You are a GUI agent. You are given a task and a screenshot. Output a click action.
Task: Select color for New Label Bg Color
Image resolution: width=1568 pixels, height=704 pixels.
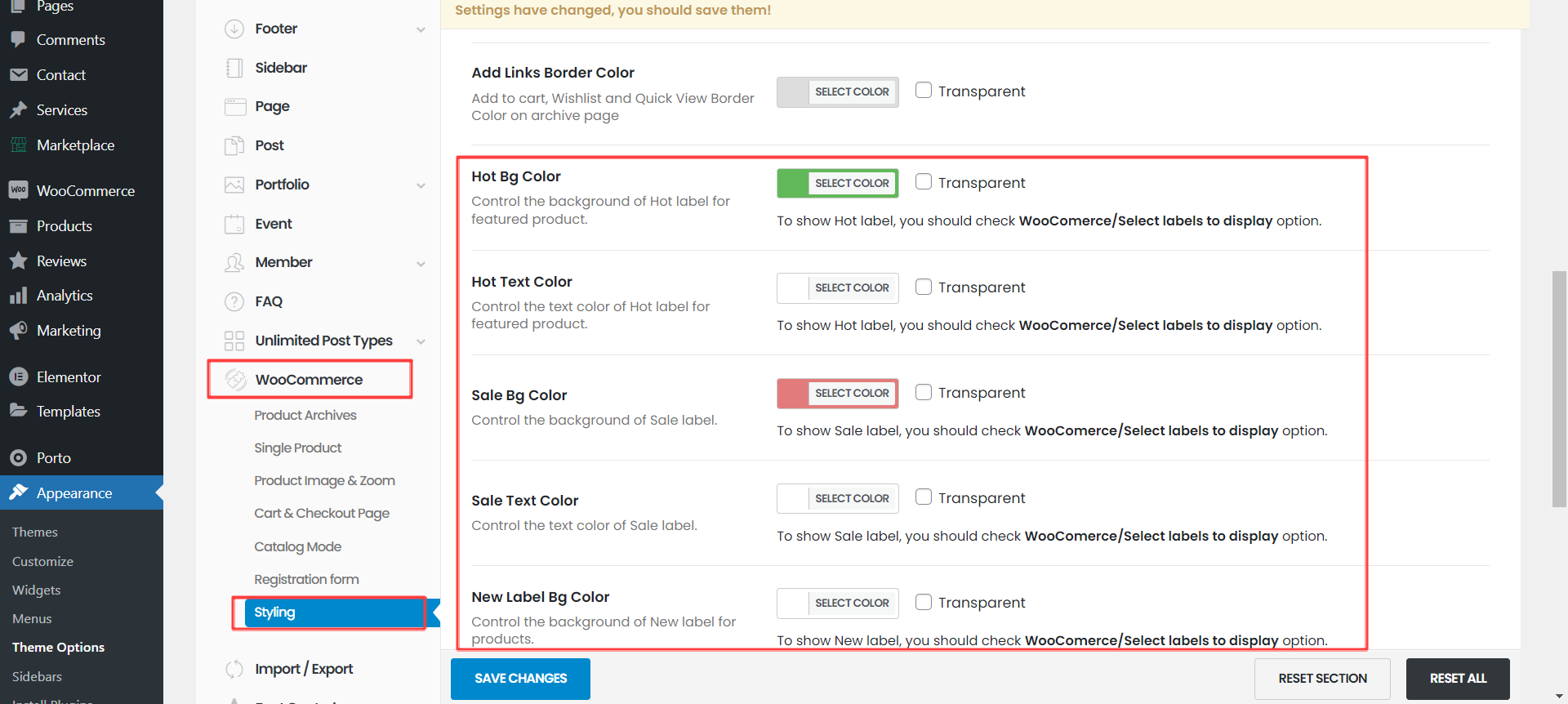(x=837, y=603)
